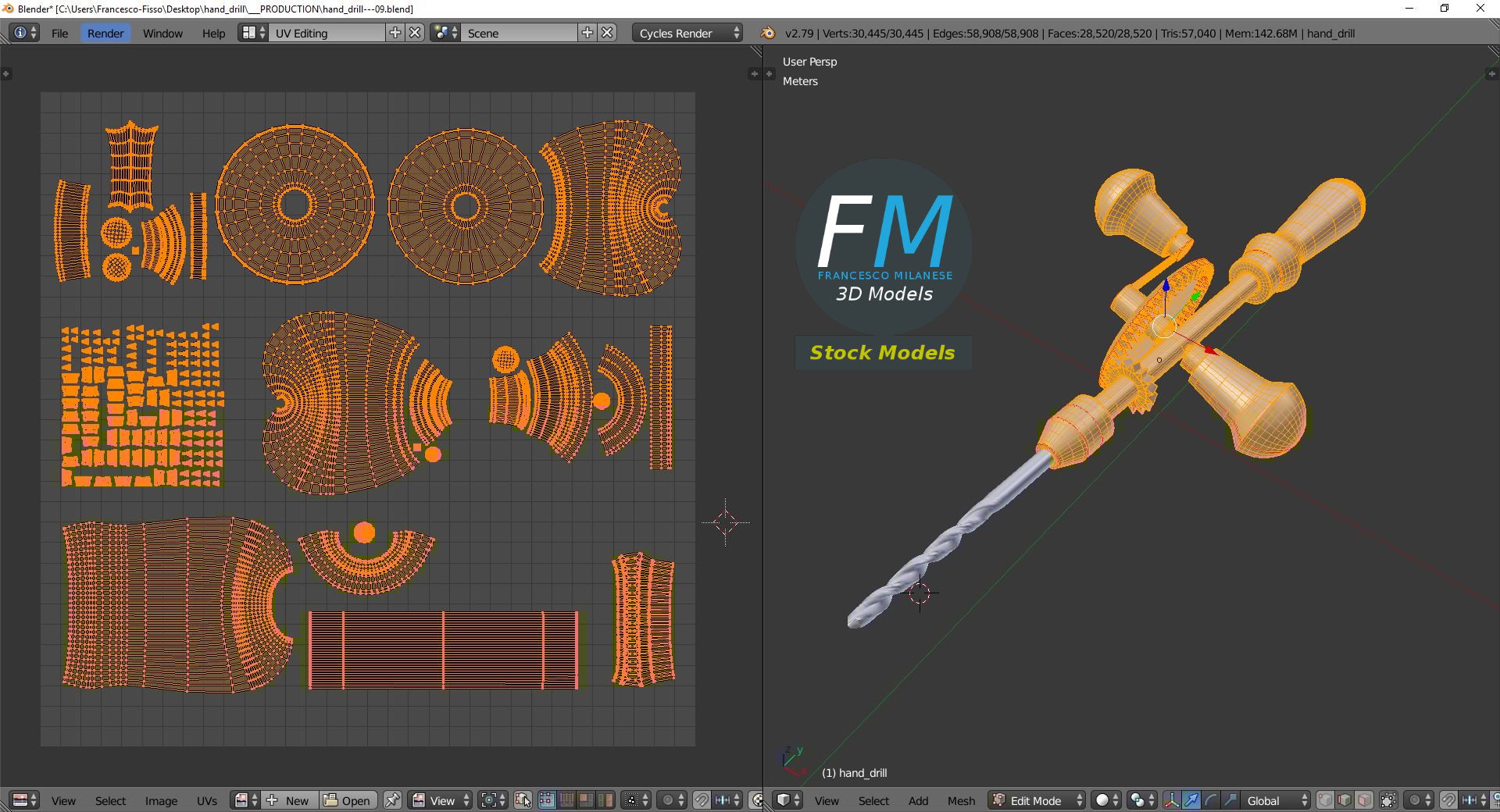1500x812 pixels.
Task: Toggle the translate manipulator arrow icon
Action: click(x=1191, y=800)
